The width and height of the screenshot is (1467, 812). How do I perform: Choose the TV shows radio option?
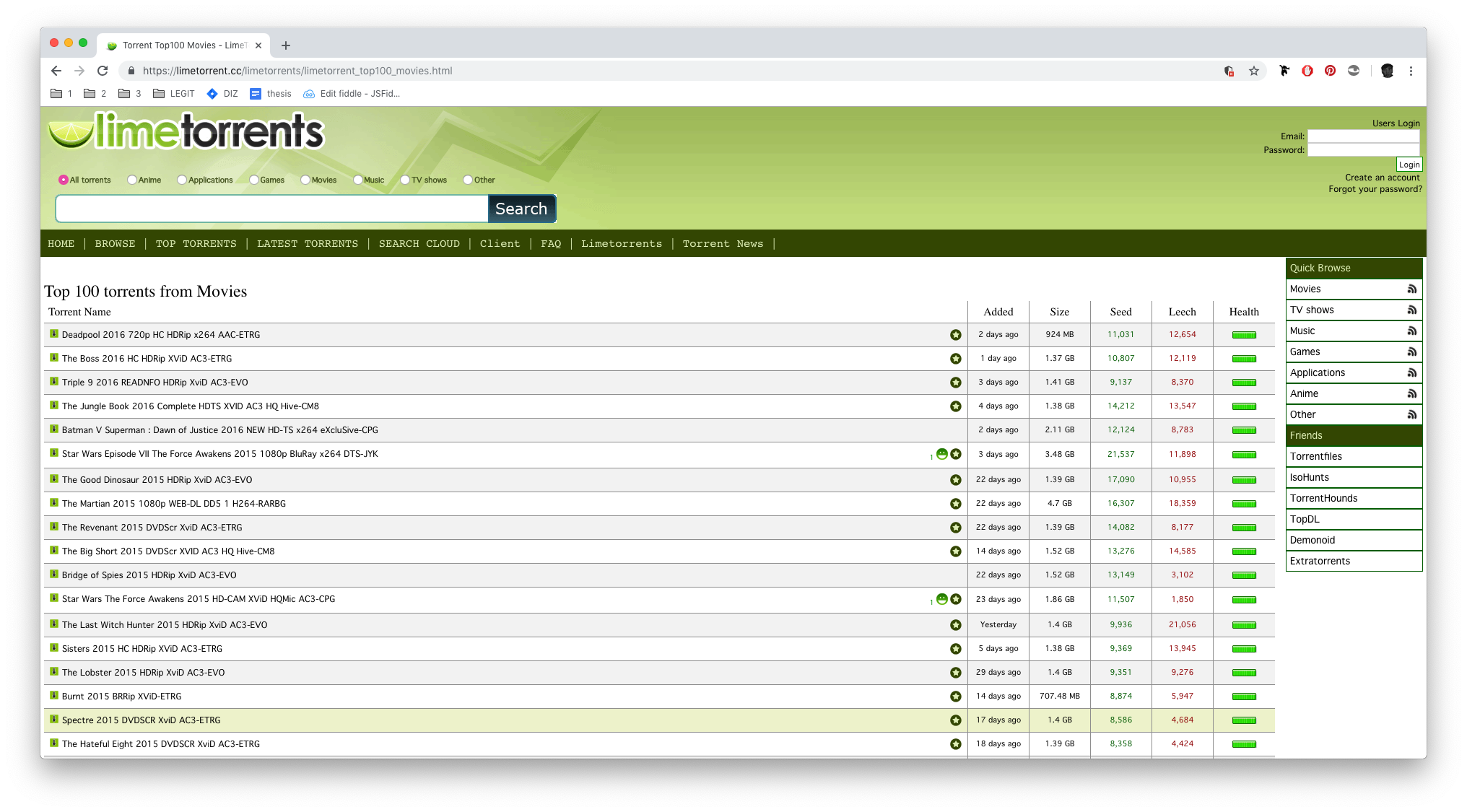click(x=405, y=180)
